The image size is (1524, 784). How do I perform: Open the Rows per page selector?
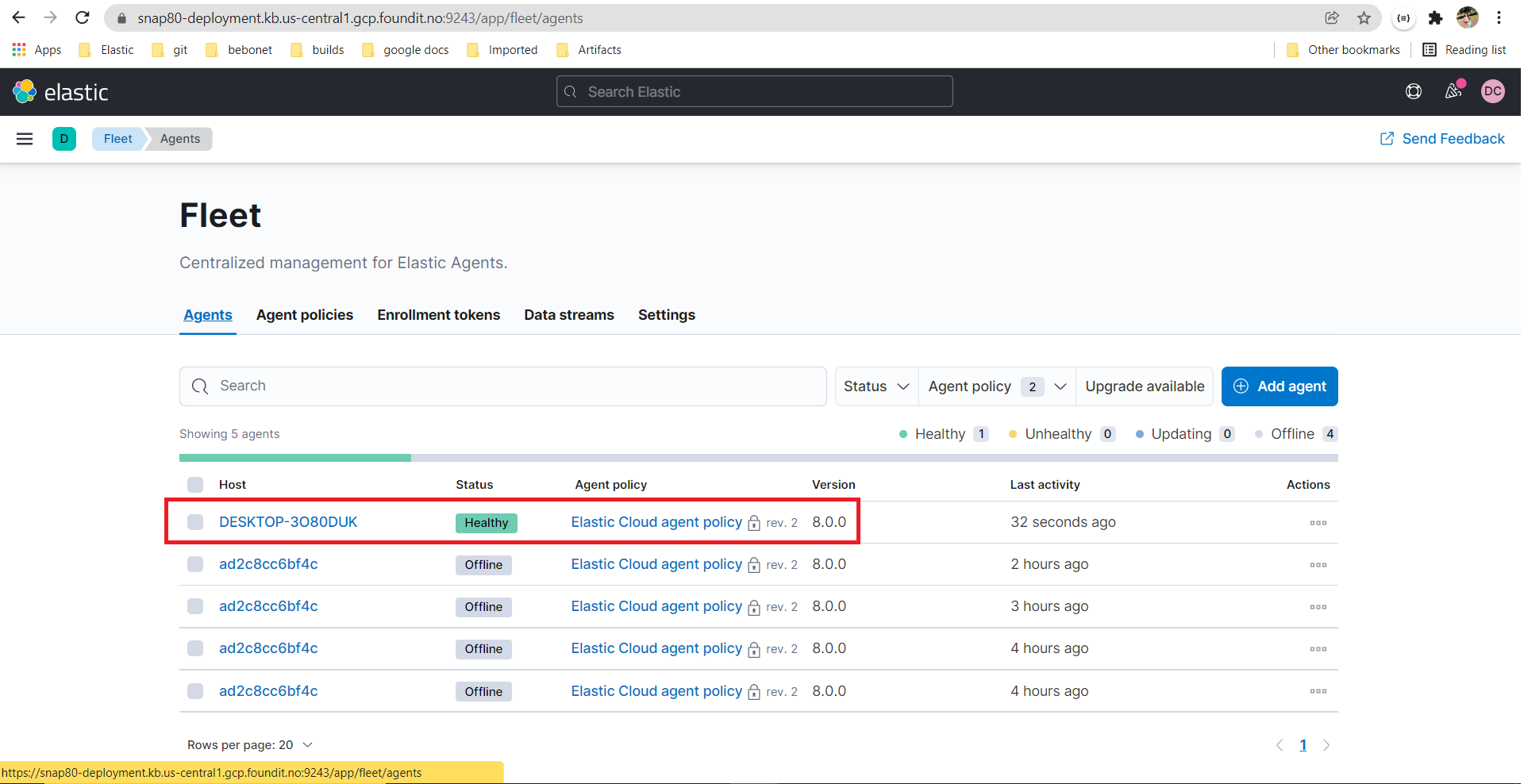coord(250,744)
